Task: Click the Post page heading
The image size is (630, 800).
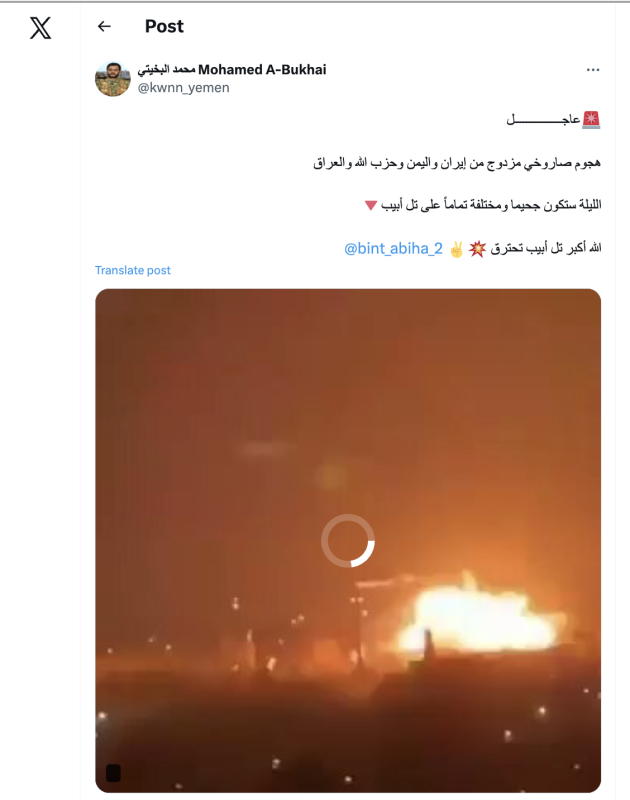Action: [164, 26]
